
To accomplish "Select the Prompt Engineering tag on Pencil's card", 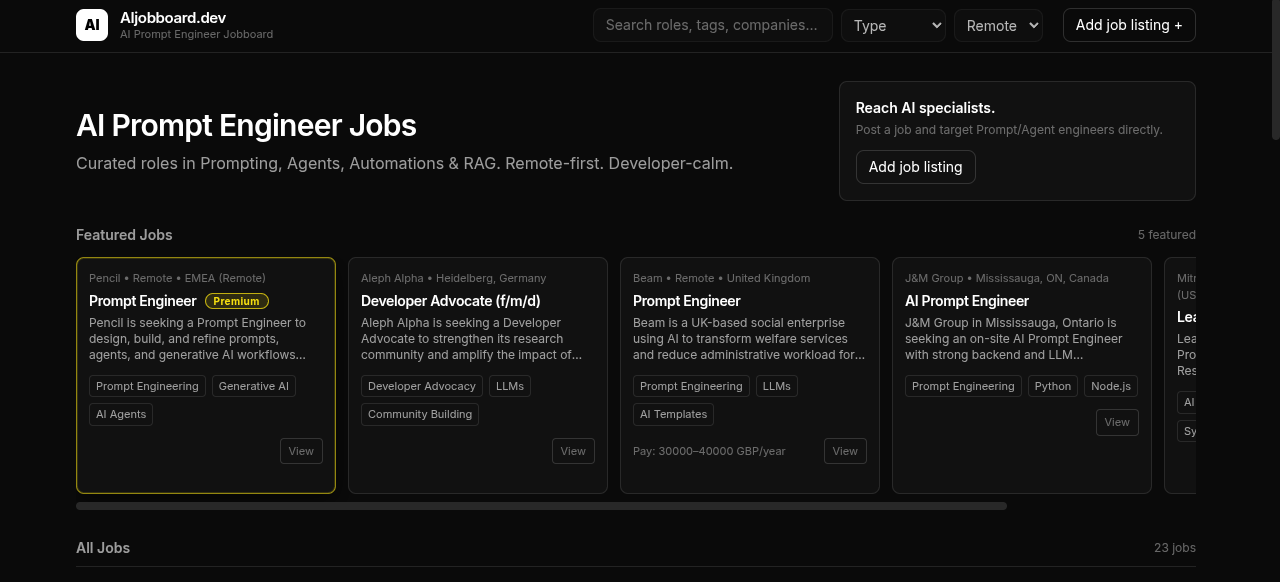I will (x=147, y=386).
